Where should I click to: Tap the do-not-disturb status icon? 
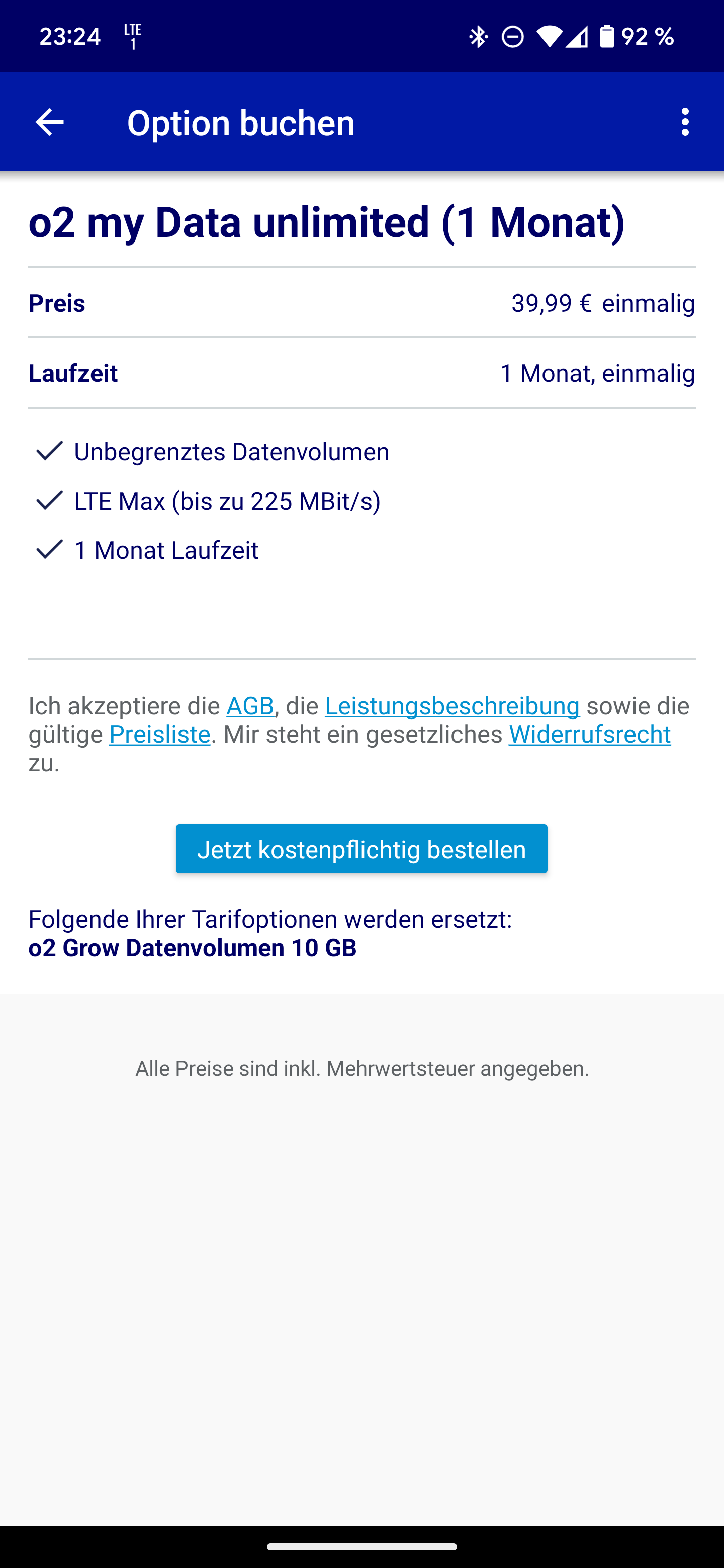(x=513, y=37)
